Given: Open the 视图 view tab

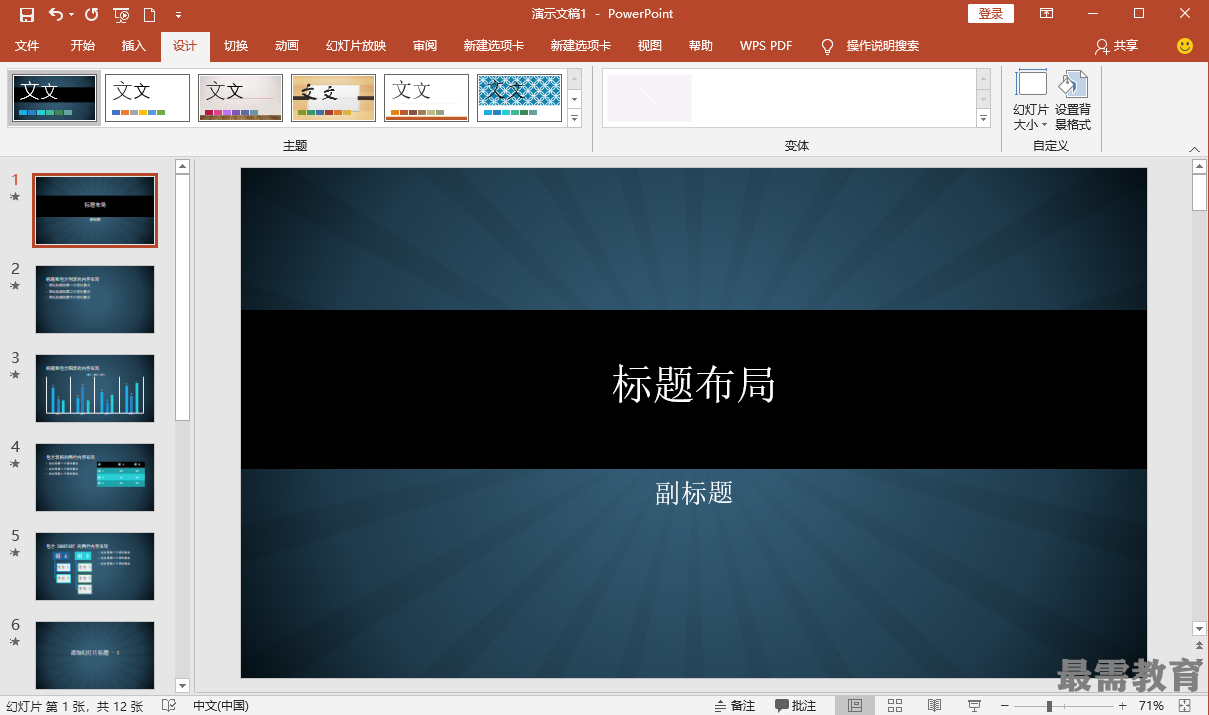Looking at the screenshot, I should [650, 46].
